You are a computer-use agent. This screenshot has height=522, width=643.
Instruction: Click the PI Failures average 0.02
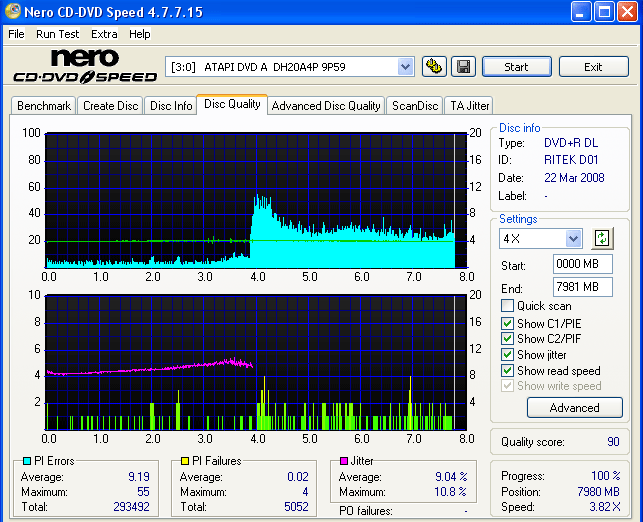click(298, 476)
